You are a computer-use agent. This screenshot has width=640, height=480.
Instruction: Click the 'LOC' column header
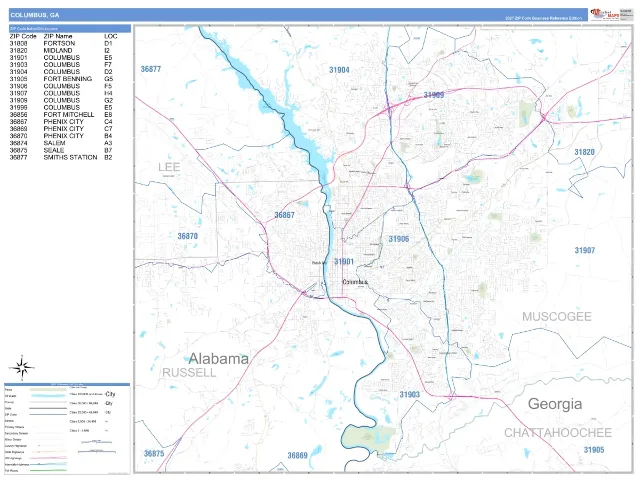click(x=111, y=36)
